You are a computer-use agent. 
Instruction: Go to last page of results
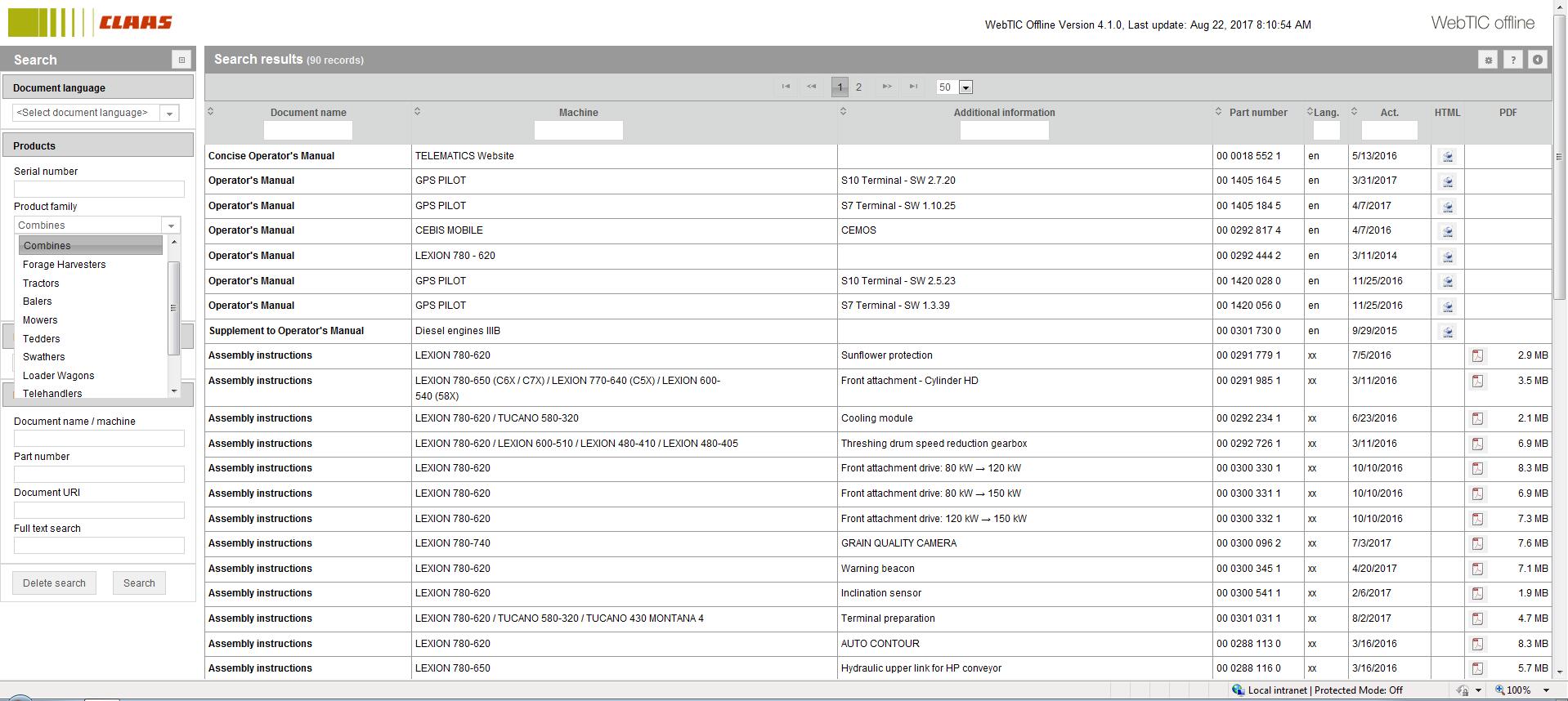[913, 87]
